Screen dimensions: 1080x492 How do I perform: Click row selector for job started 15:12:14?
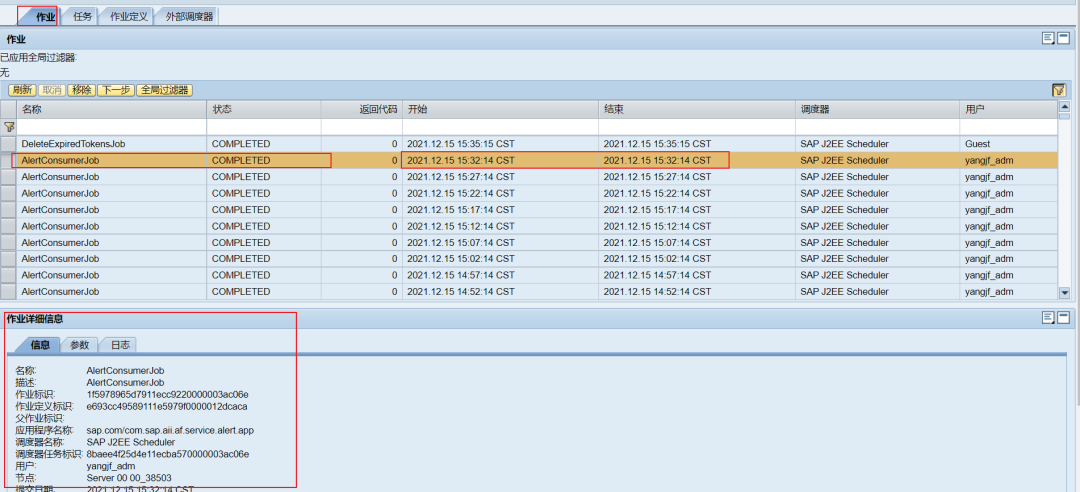[8, 226]
